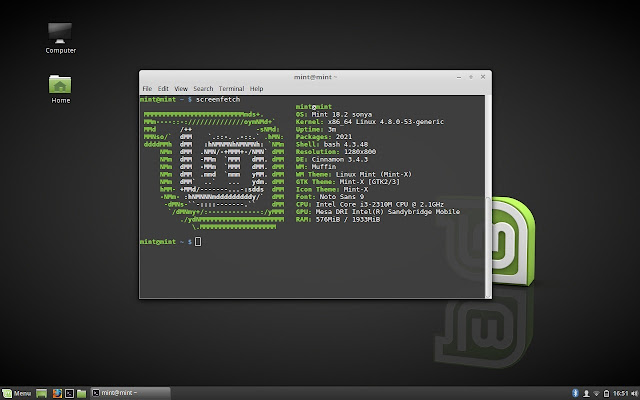Open the battery power tray icon
640x400 pixels.
[x=607, y=393]
